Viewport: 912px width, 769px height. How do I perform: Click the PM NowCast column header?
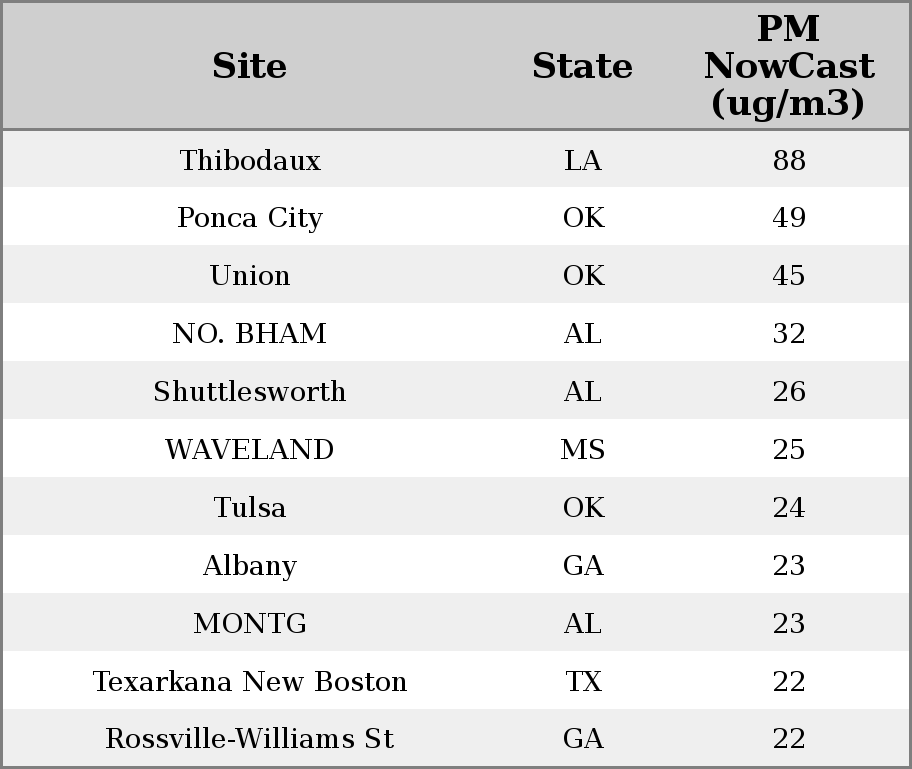pos(788,67)
